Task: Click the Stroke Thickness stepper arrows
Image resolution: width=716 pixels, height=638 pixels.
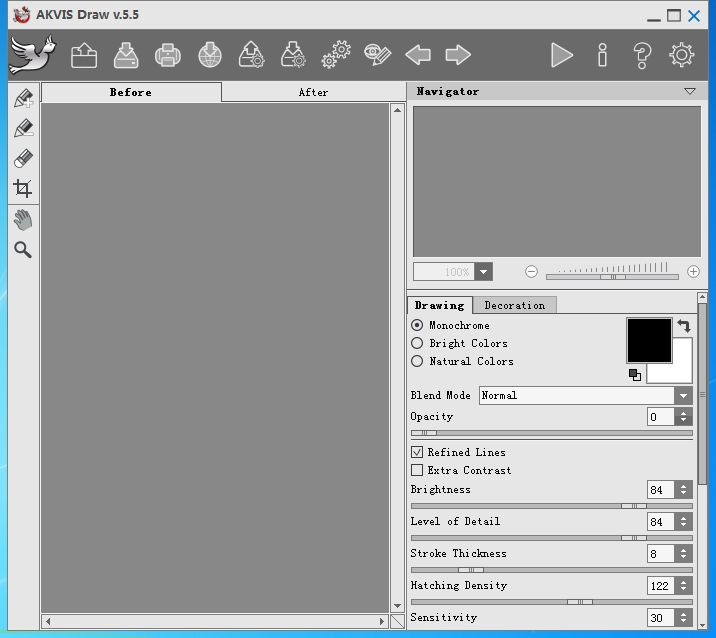Action: click(x=683, y=554)
